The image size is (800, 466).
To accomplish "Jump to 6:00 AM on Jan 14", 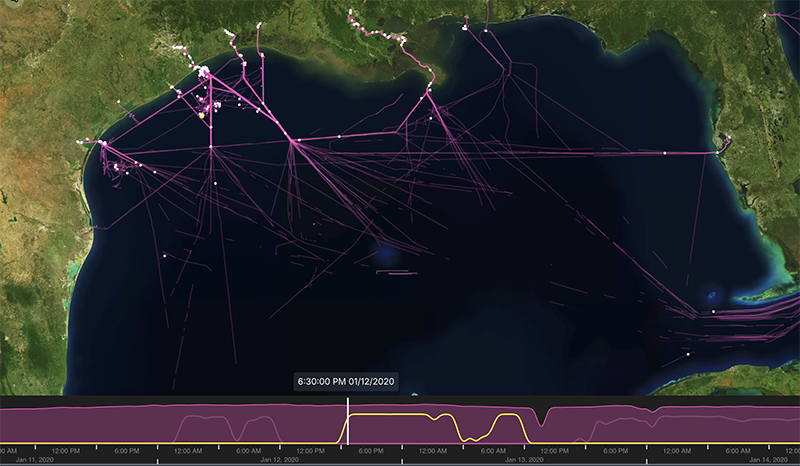I will pos(738,451).
